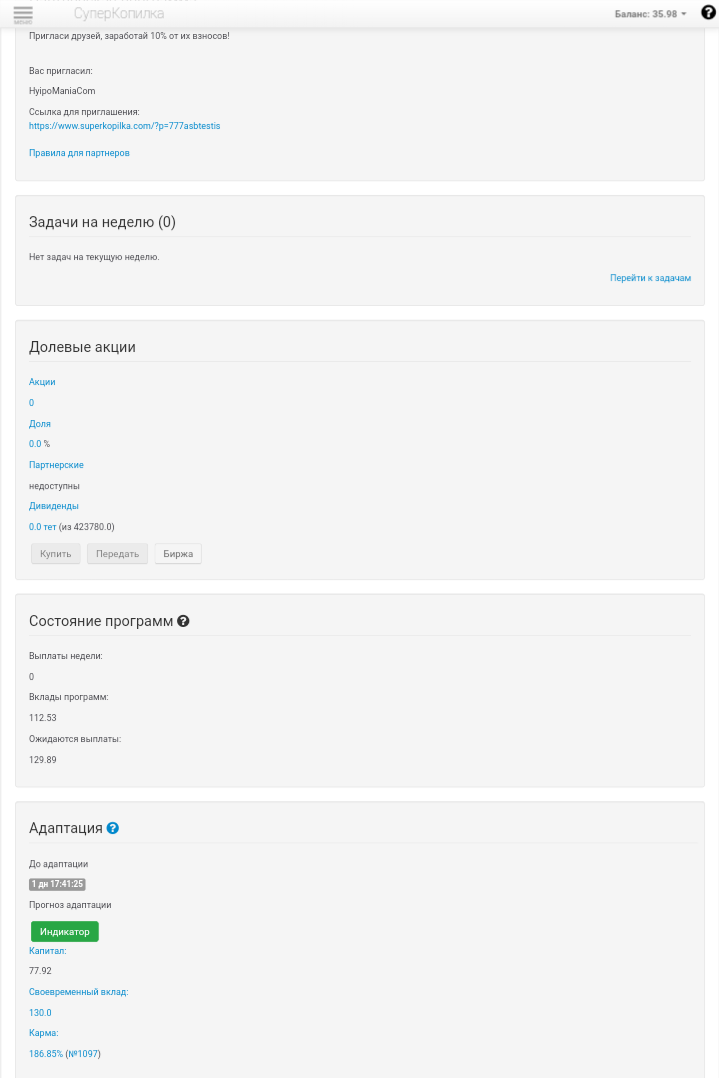Open the Партнерские link
The height and width of the screenshot is (1078, 719).
(x=56, y=465)
